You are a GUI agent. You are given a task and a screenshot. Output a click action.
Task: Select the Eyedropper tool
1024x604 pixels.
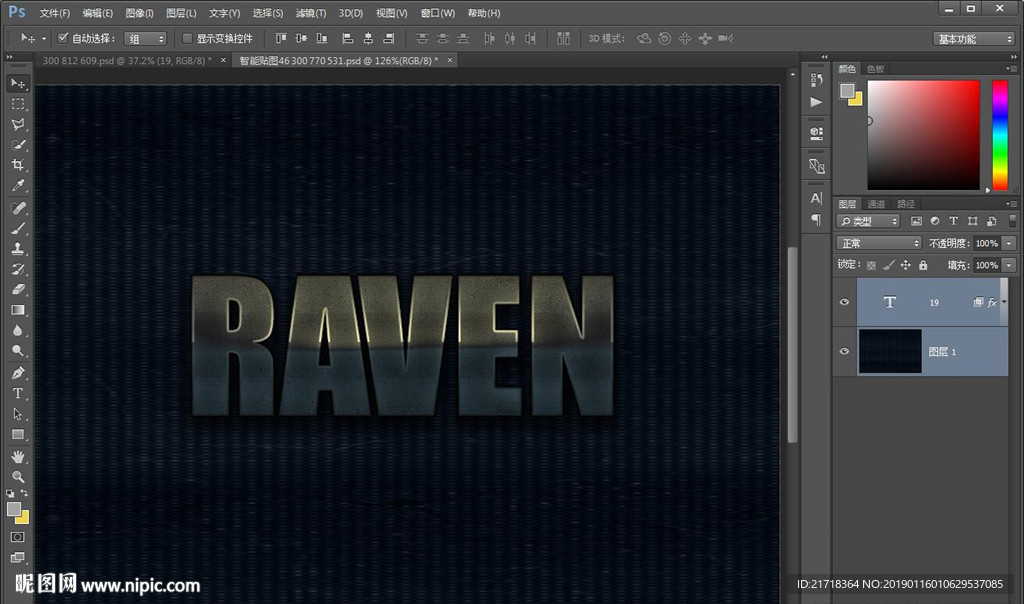pos(18,187)
